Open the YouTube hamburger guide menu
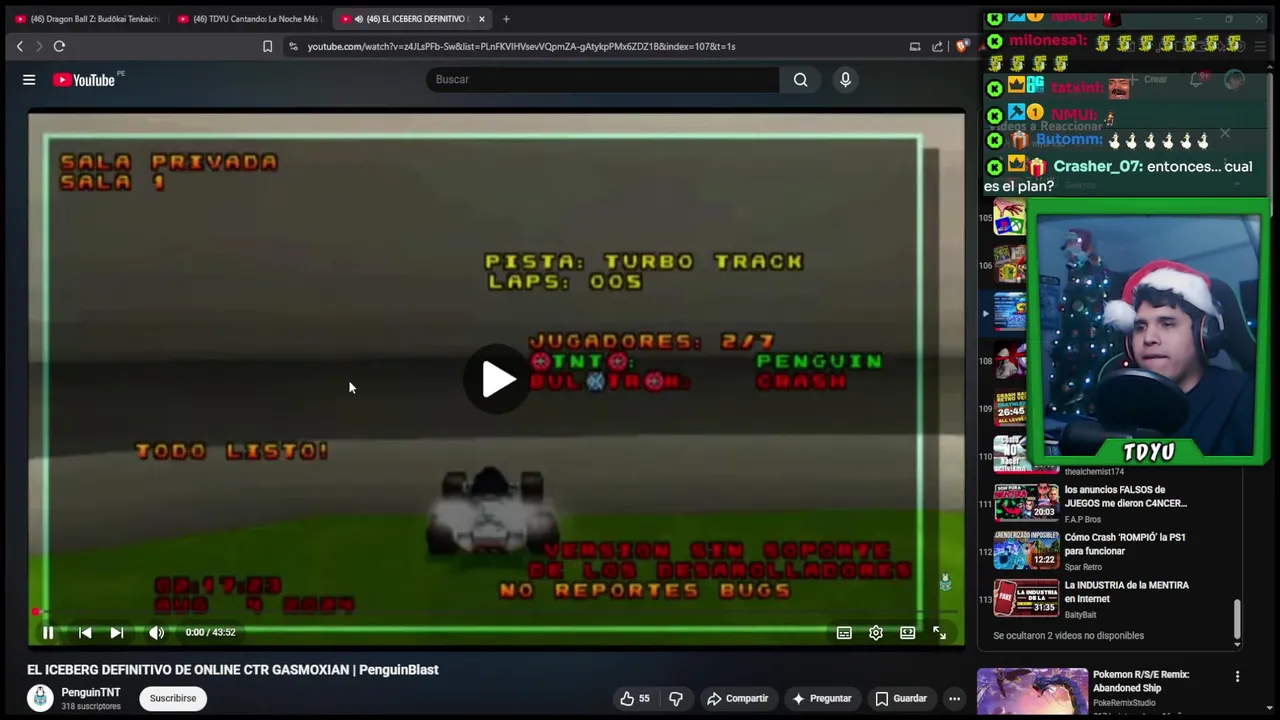This screenshot has height=720, width=1280. pos(29,80)
